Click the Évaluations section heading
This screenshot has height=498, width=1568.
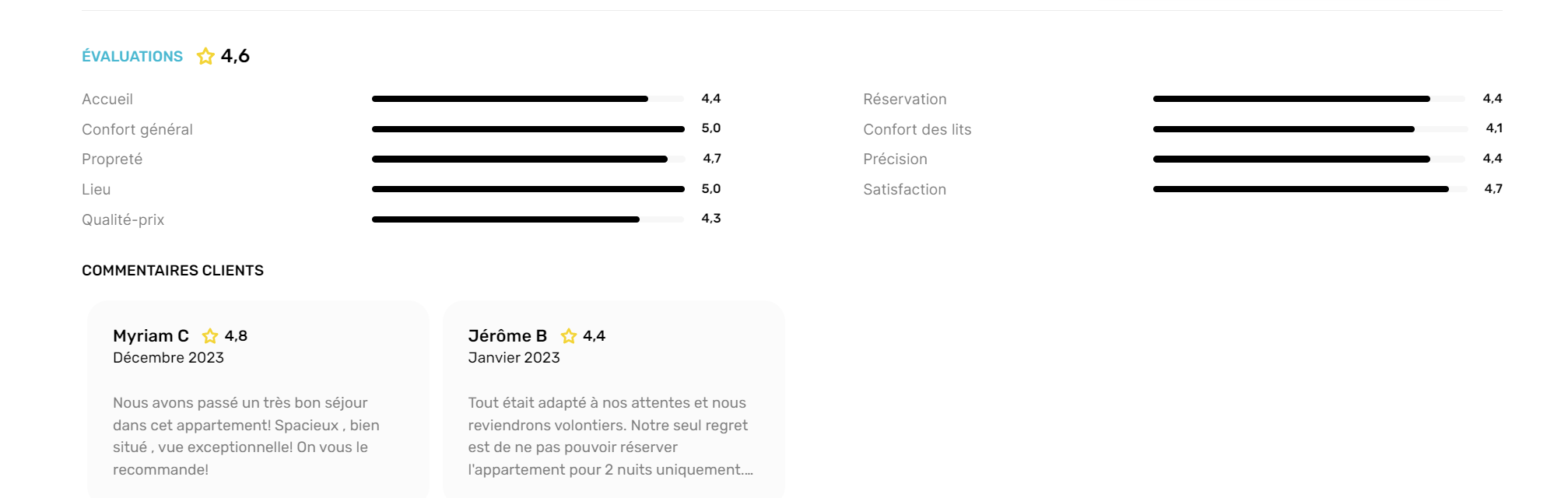point(132,57)
